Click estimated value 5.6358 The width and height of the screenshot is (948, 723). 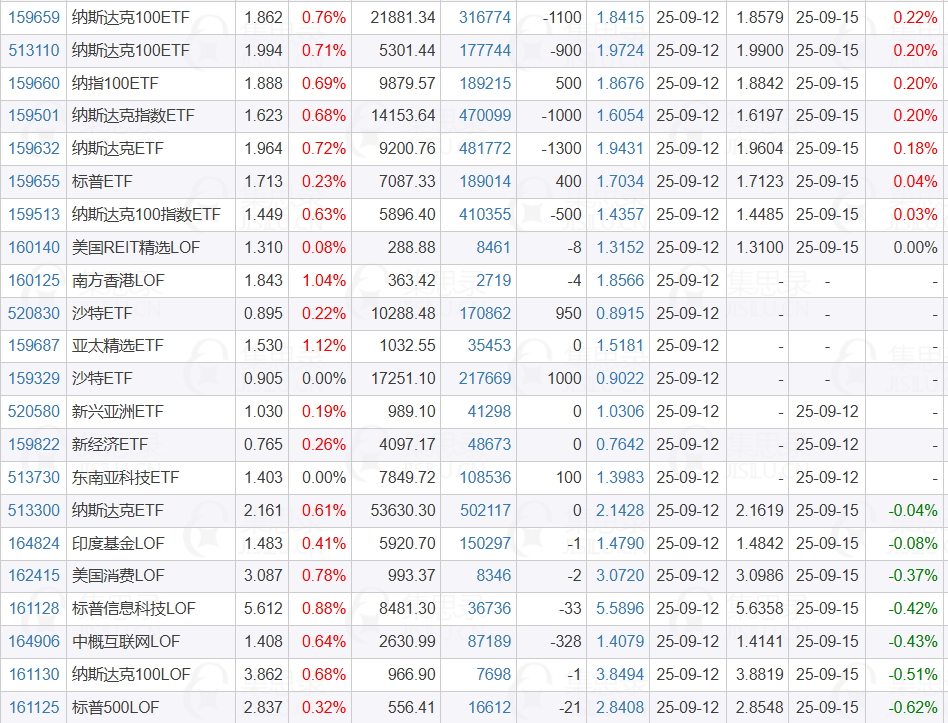pos(759,609)
